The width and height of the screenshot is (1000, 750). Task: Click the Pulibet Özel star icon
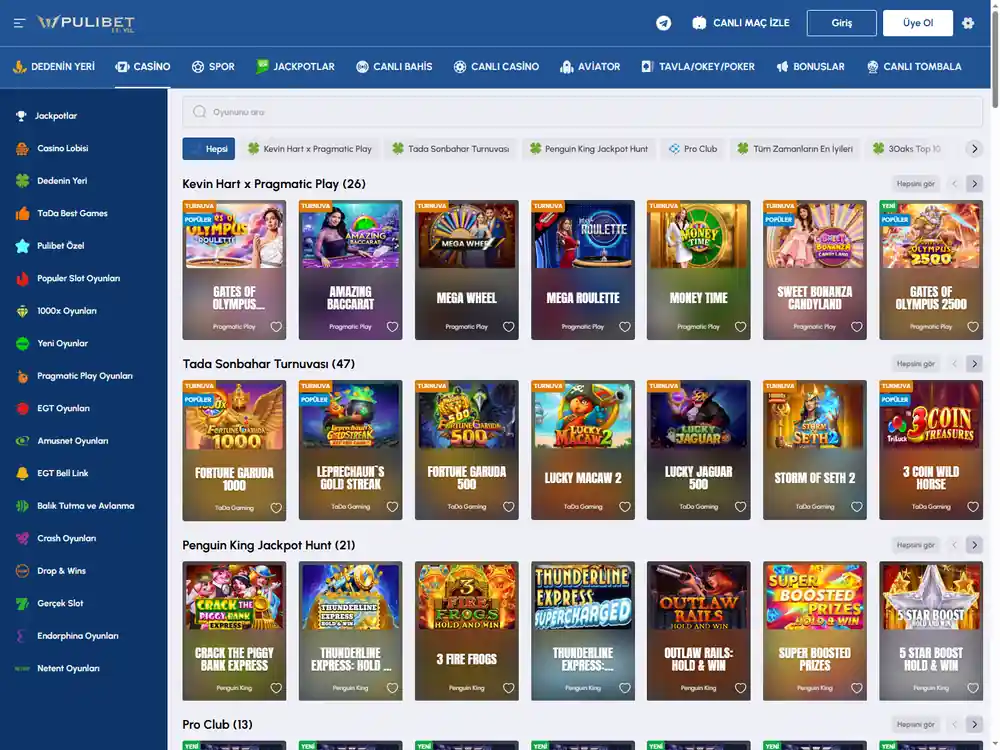(x=22, y=246)
